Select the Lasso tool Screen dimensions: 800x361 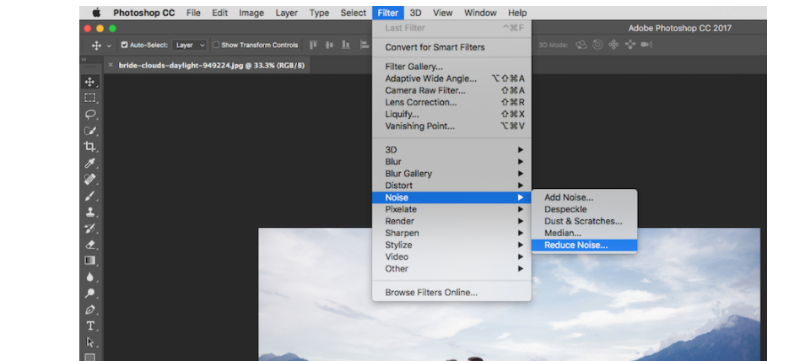click(x=90, y=114)
